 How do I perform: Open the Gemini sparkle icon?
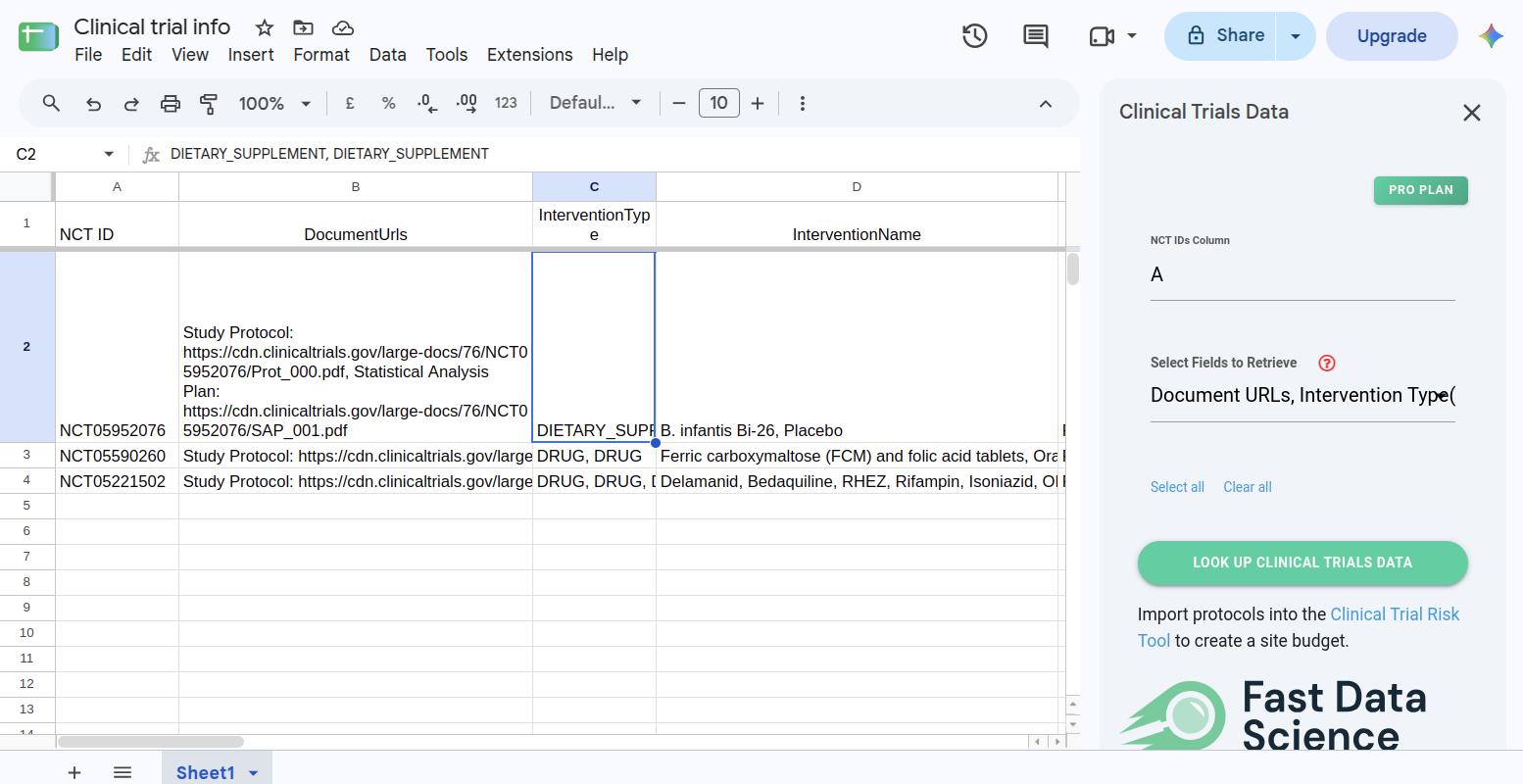pos(1492,36)
